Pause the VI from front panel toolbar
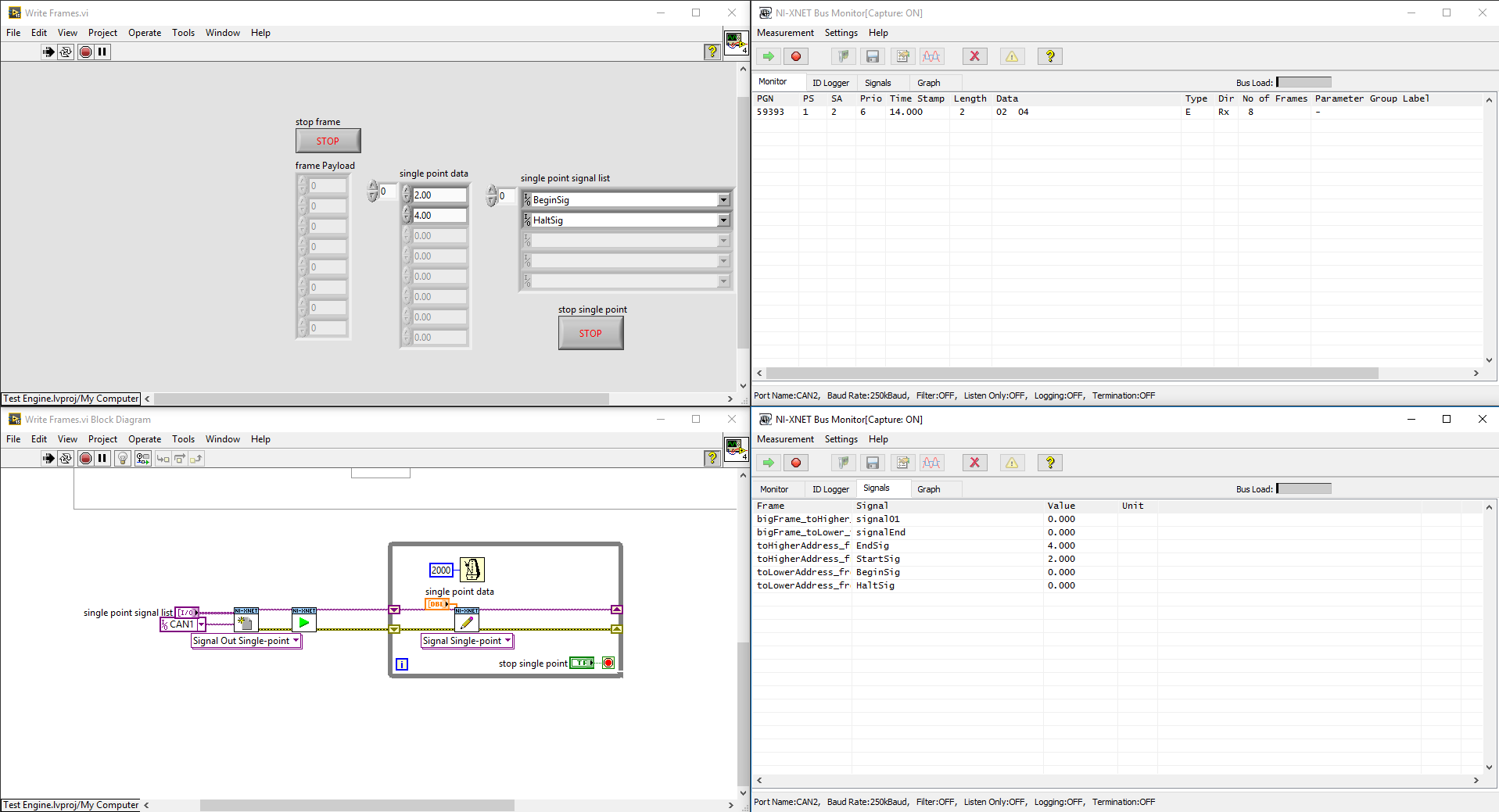 (102, 52)
